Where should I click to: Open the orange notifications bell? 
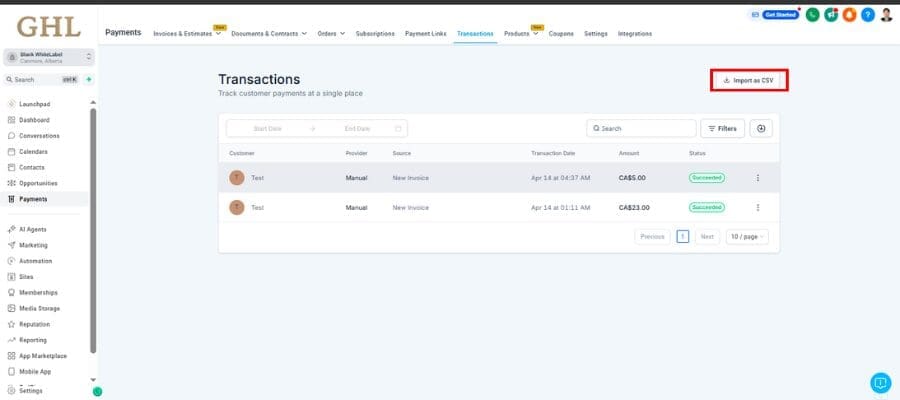(x=849, y=15)
